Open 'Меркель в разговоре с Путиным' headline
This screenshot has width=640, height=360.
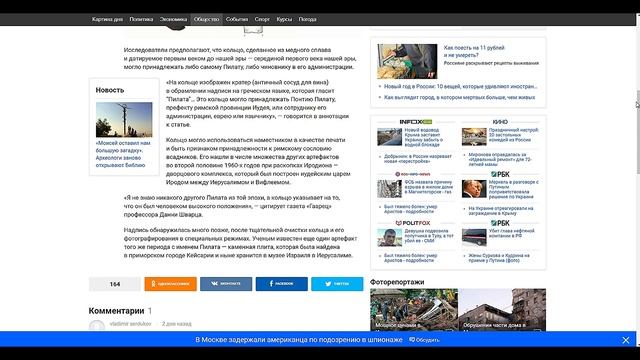[x=513, y=189]
